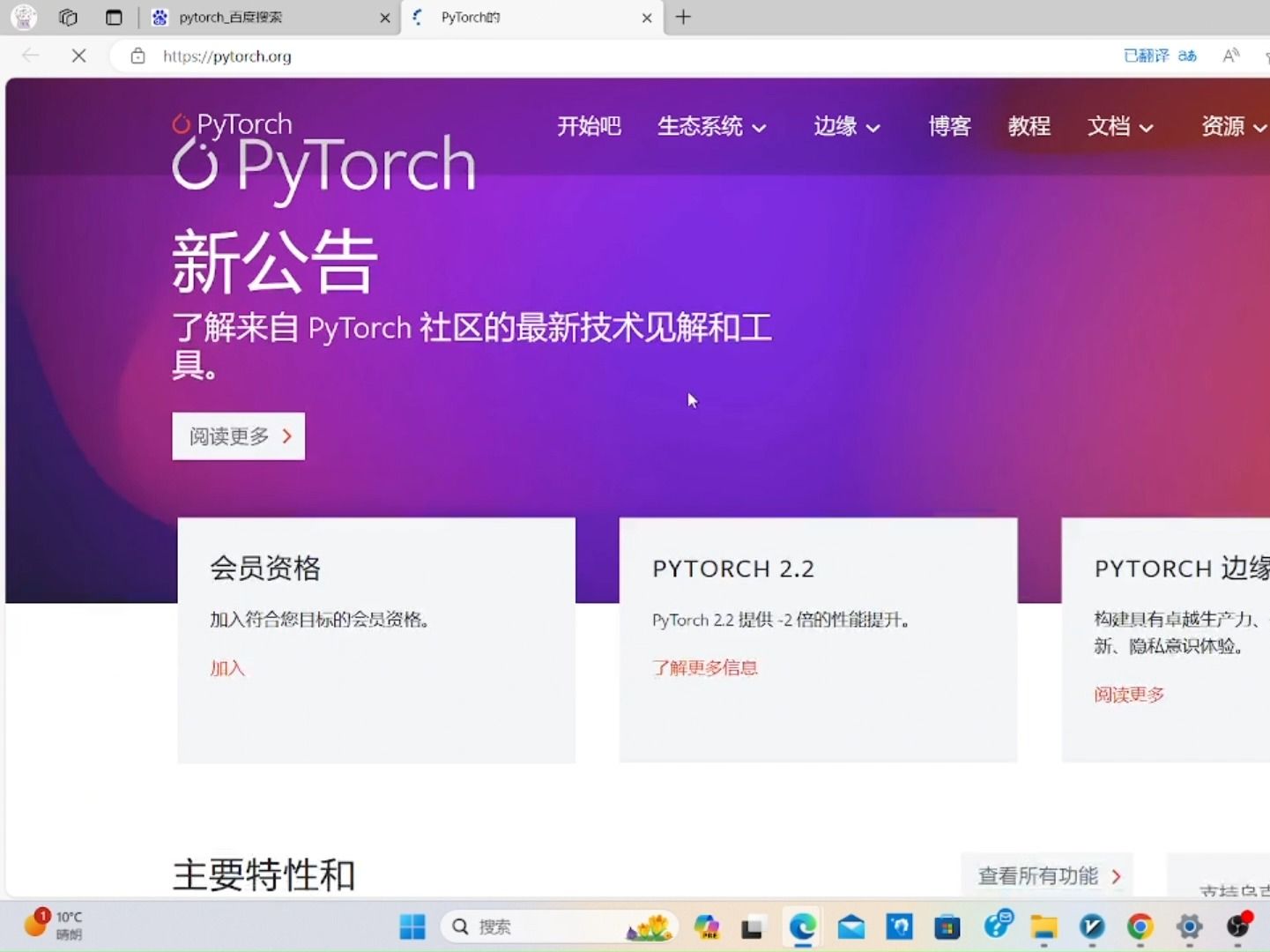Screen dimensions: 1270x952
Task: Open the blue app between Mail and Store
Action: [900, 926]
